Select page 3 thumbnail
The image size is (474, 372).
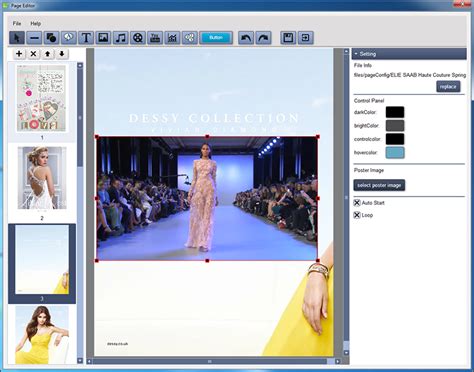click(x=42, y=260)
